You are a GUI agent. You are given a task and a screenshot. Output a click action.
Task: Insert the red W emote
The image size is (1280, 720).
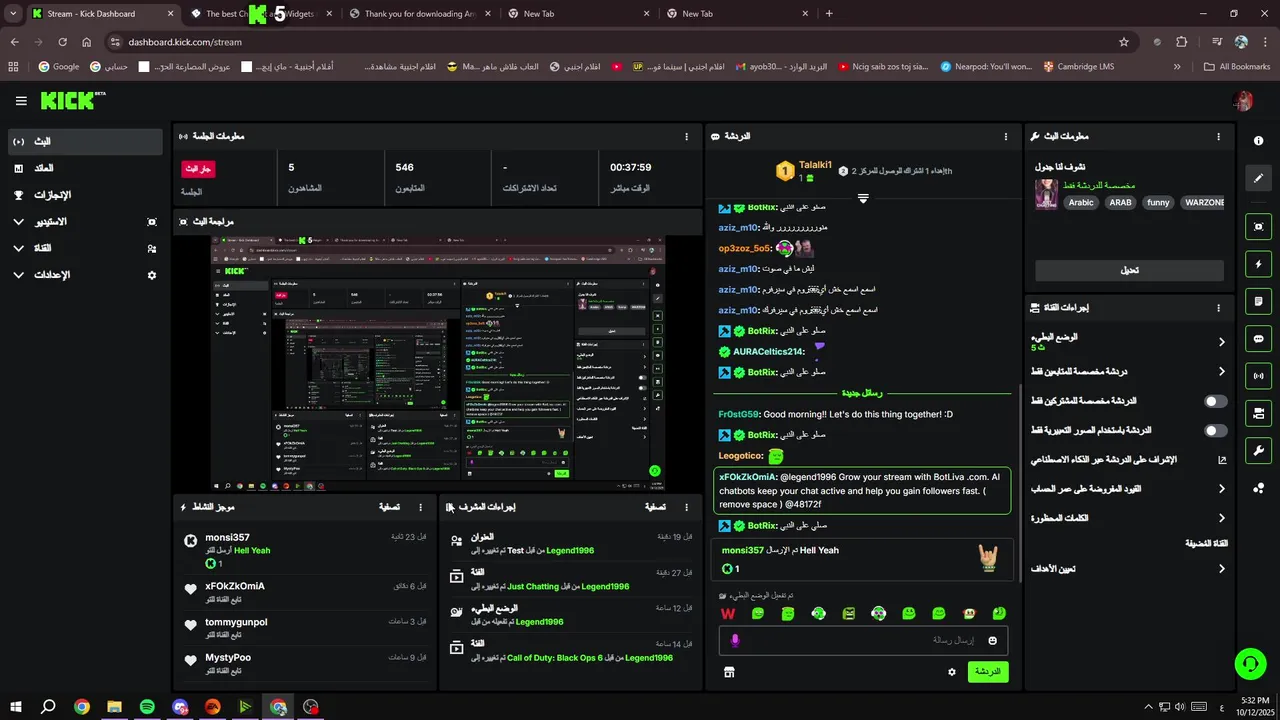(x=727, y=613)
